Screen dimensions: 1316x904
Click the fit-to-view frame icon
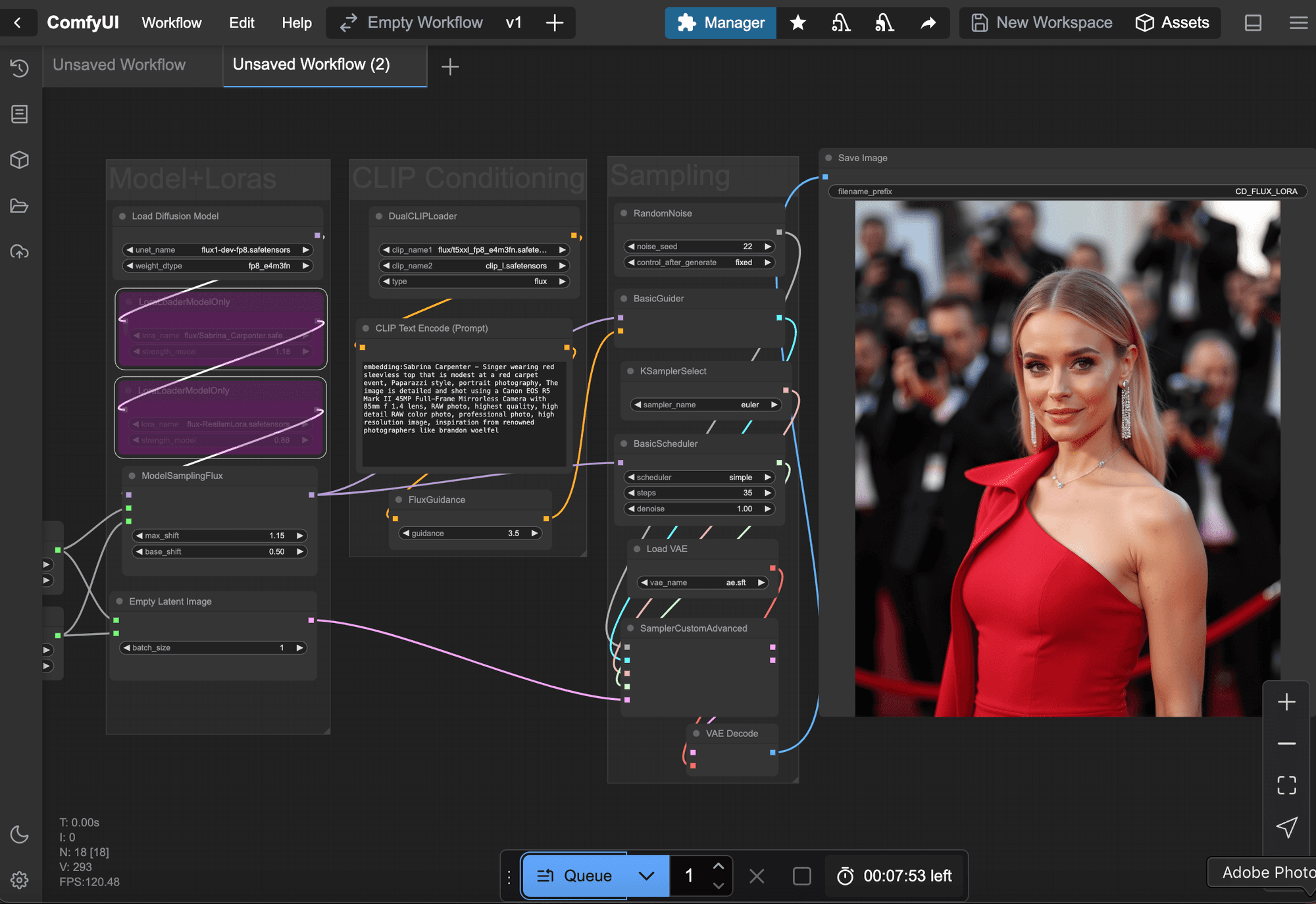pos(1286,785)
